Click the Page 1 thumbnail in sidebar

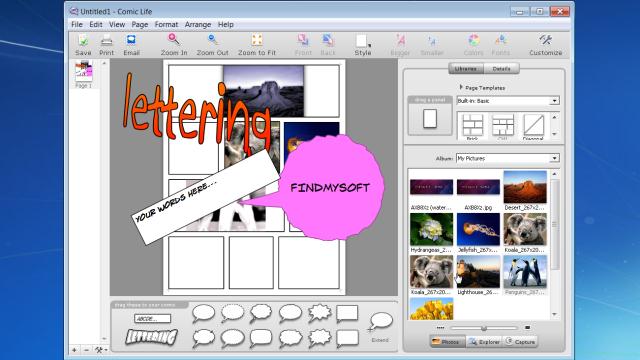point(84,71)
